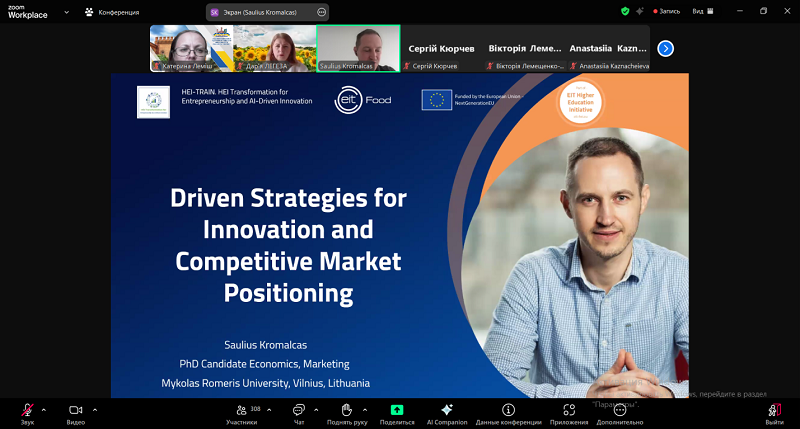The height and width of the screenshot is (429, 800).
Task: Open the Дополнительно more menu
Action: click(x=619, y=414)
